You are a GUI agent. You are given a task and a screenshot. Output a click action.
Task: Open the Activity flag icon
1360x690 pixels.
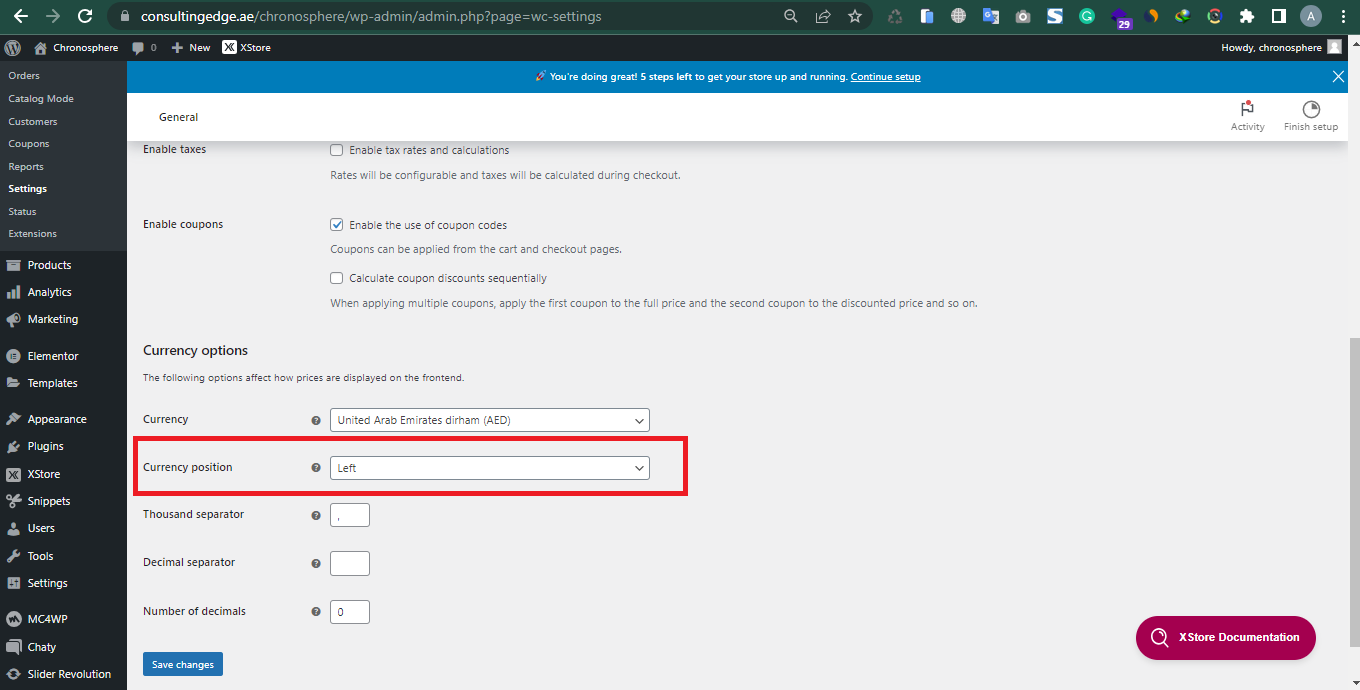point(1247,109)
